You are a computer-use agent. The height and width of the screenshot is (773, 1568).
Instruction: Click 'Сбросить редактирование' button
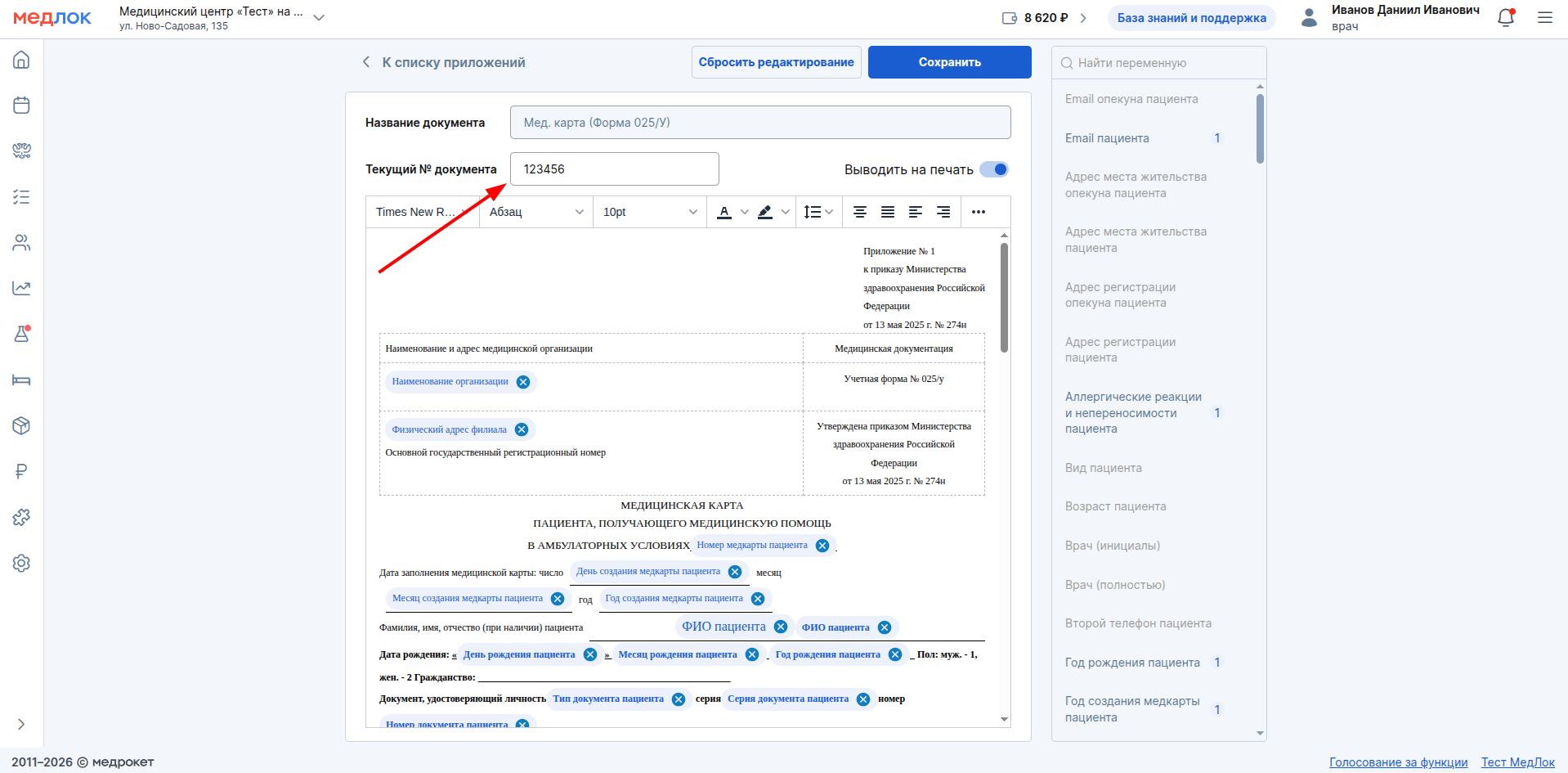[x=776, y=62]
